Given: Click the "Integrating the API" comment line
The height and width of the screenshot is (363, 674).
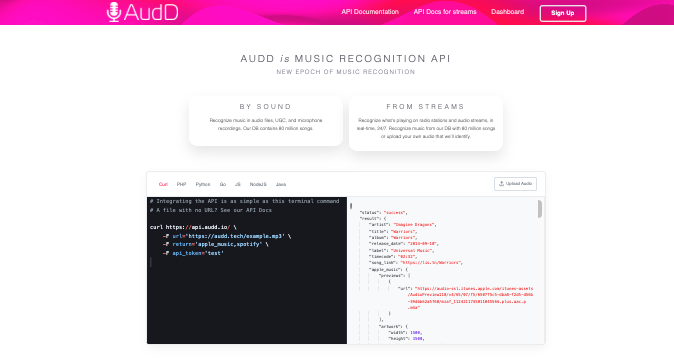Looking at the screenshot, I should pyautogui.click(x=245, y=201).
